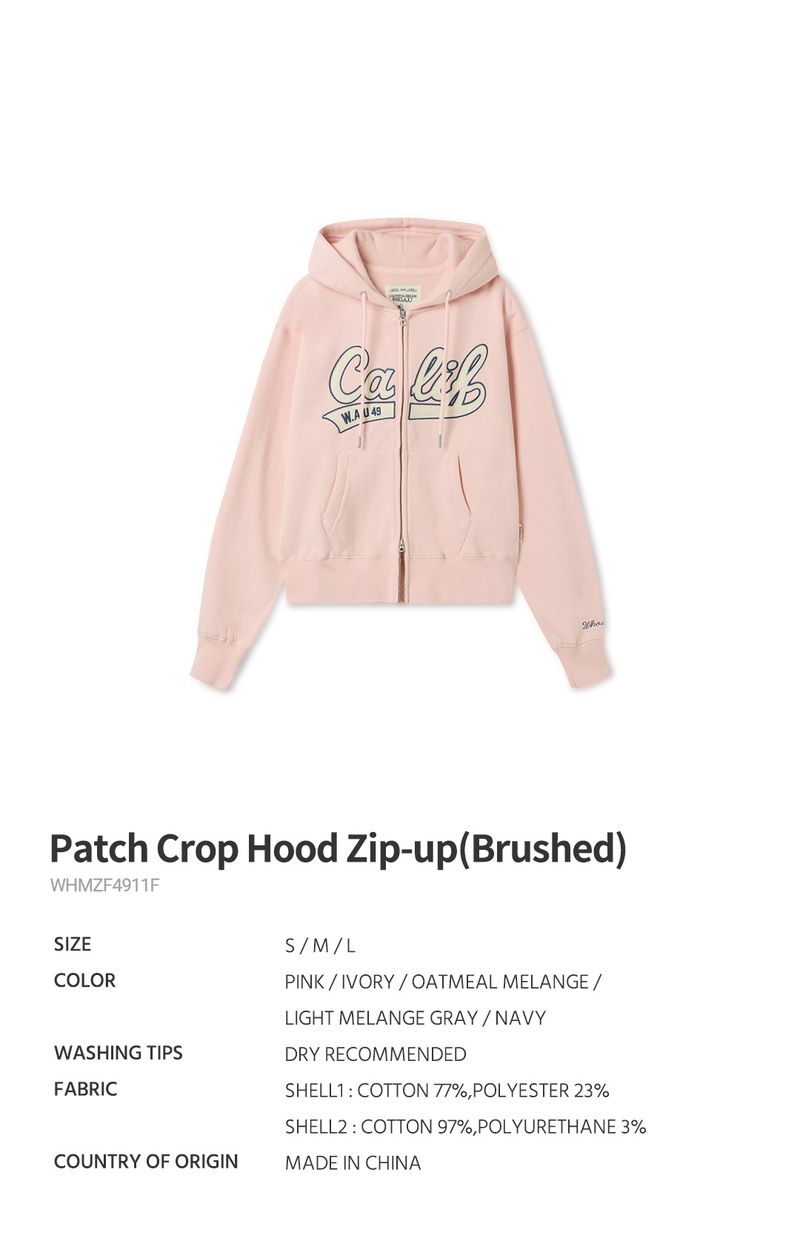Click the SIZE label
Image resolution: width=800 pixels, height=1236 pixels.
point(73,945)
